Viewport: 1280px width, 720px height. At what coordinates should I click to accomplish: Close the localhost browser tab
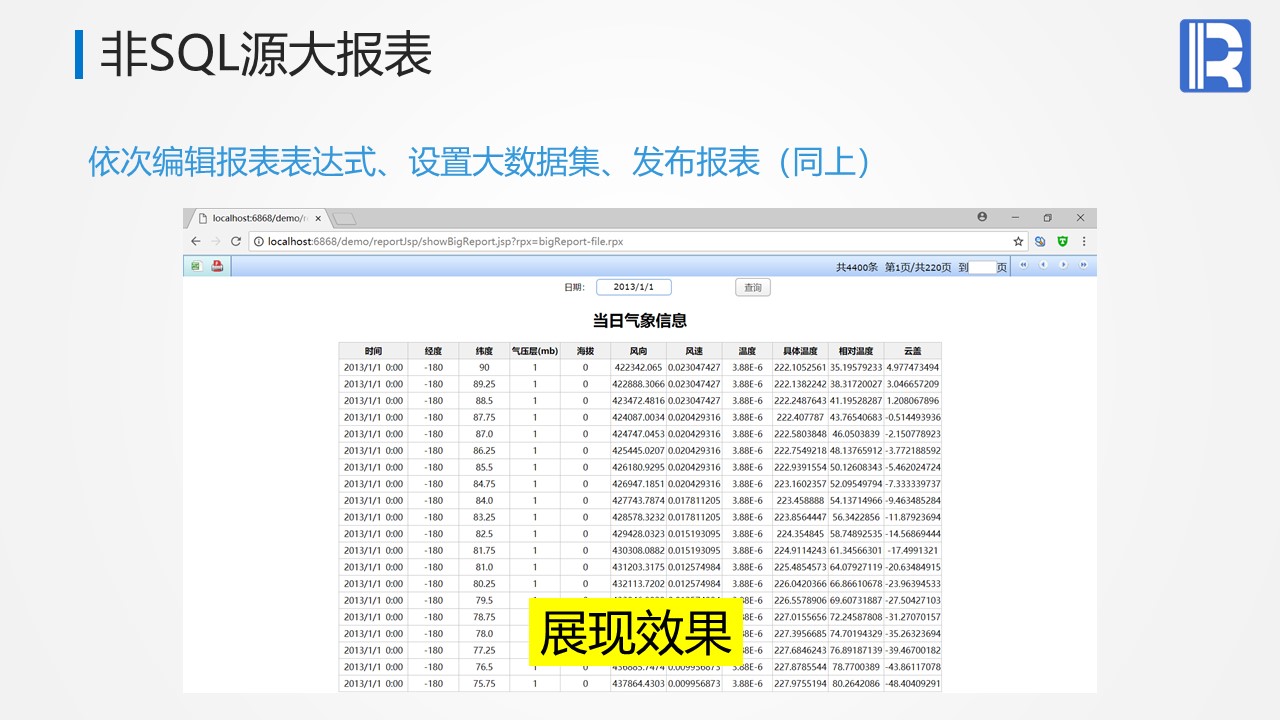tap(318, 218)
